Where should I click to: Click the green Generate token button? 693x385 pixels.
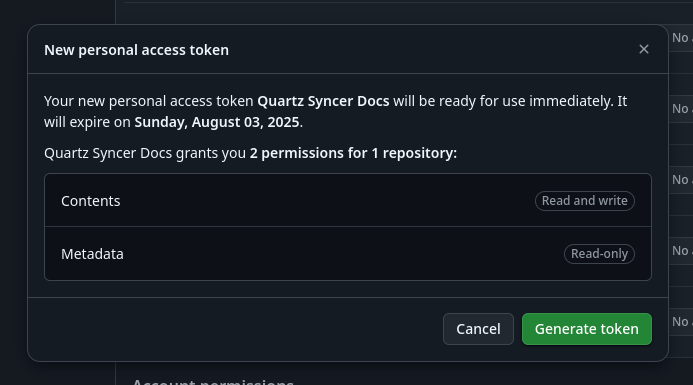pos(586,329)
